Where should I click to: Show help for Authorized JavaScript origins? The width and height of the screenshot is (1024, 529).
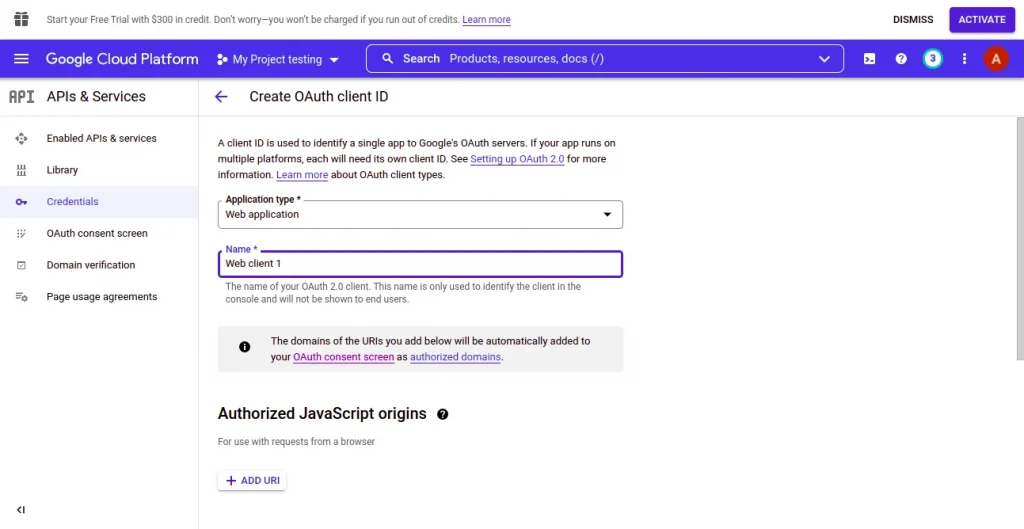click(443, 414)
